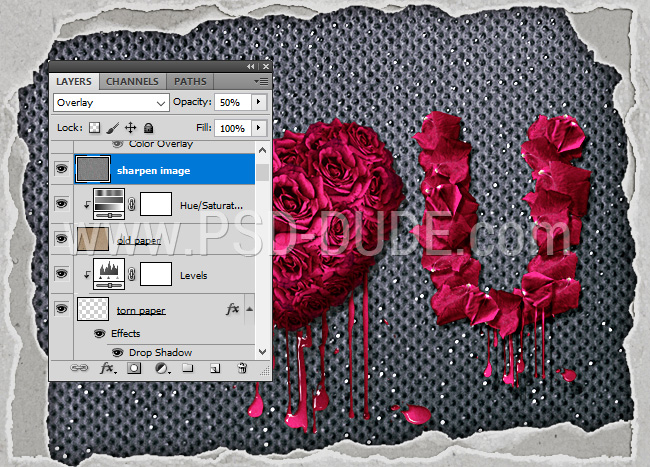Lock all with padlock icon
The image size is (650, 467).
pyautogui.click(x=148, y=128)
